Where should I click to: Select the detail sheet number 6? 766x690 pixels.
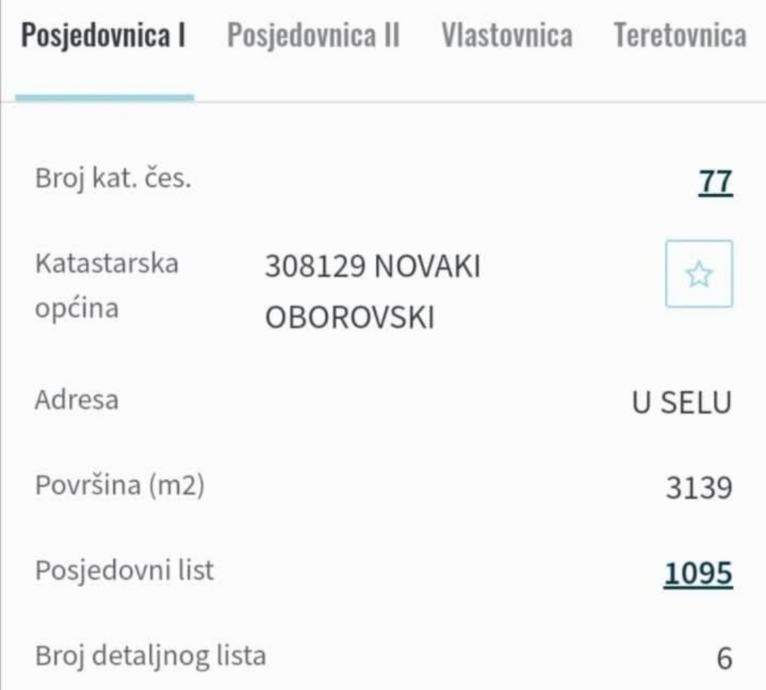point(725,659)
